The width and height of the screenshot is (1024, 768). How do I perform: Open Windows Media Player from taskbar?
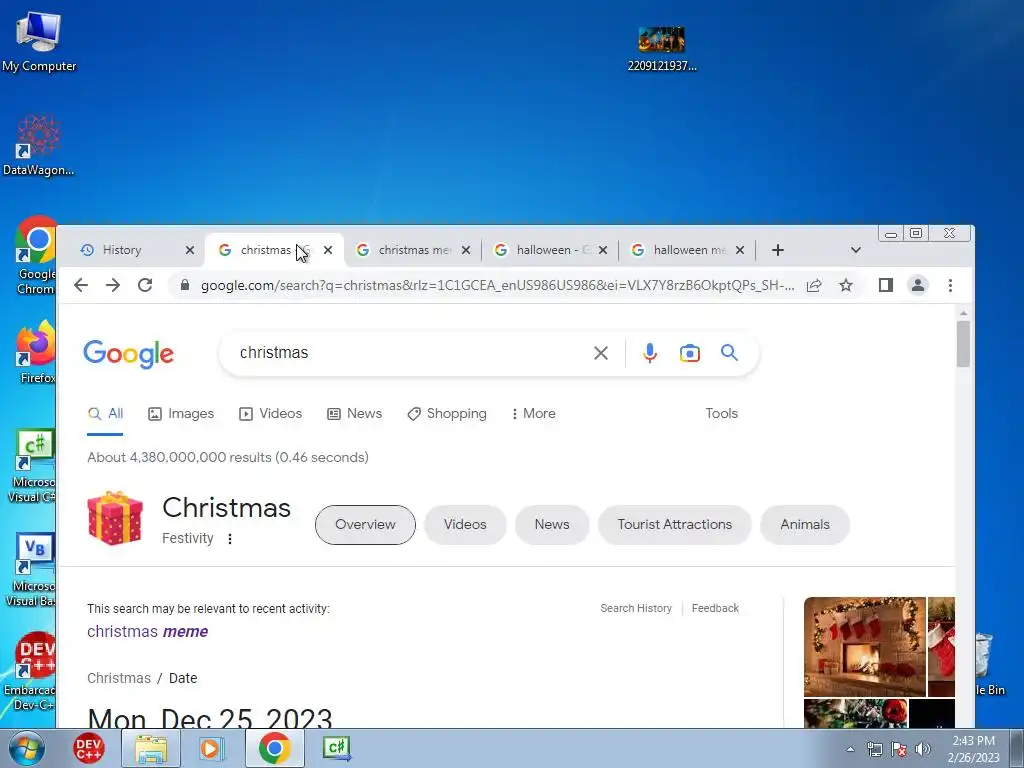pos(212,748)
